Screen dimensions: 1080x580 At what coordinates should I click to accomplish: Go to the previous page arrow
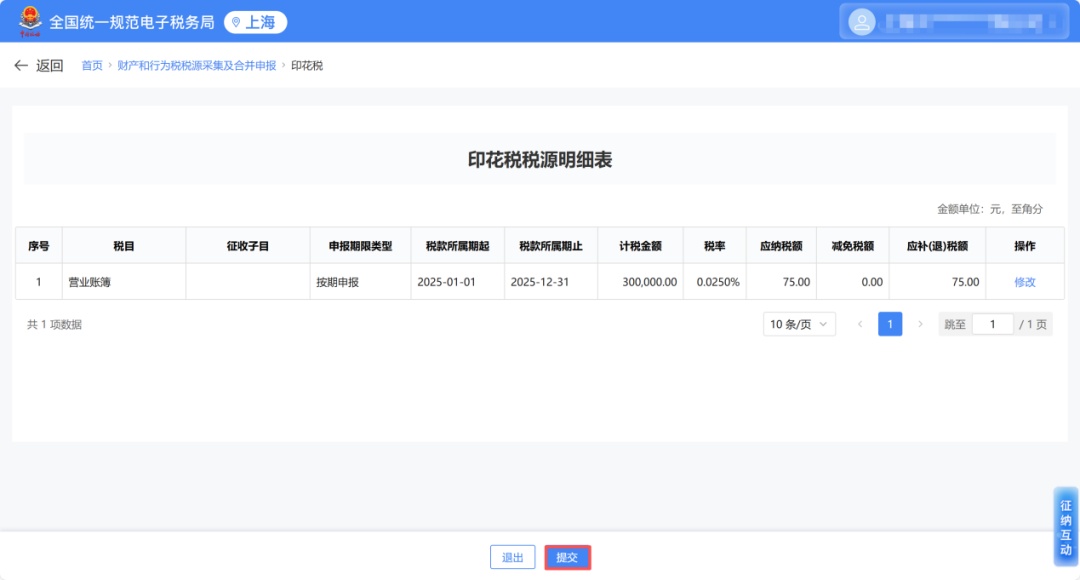pos(859,324)
